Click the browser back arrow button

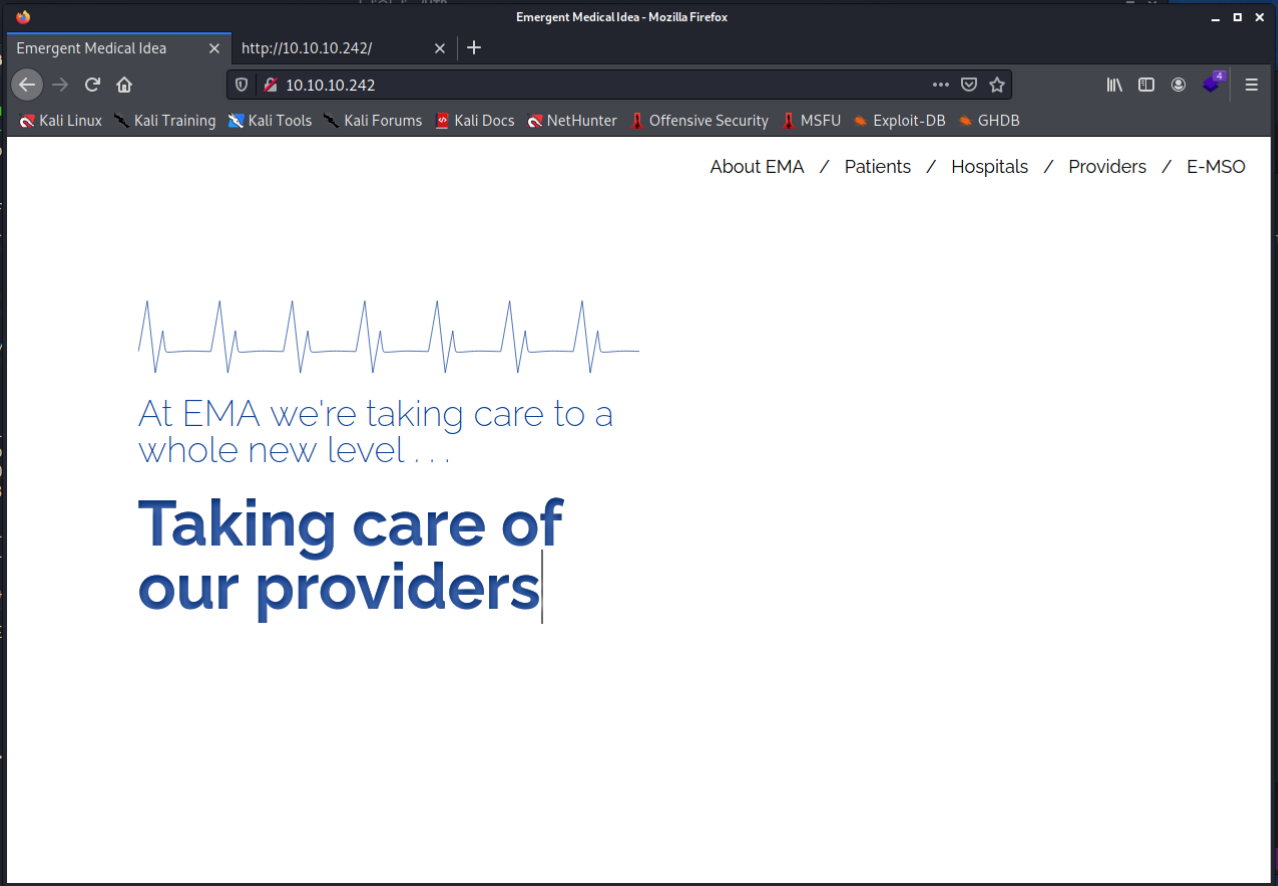point(27,85)
